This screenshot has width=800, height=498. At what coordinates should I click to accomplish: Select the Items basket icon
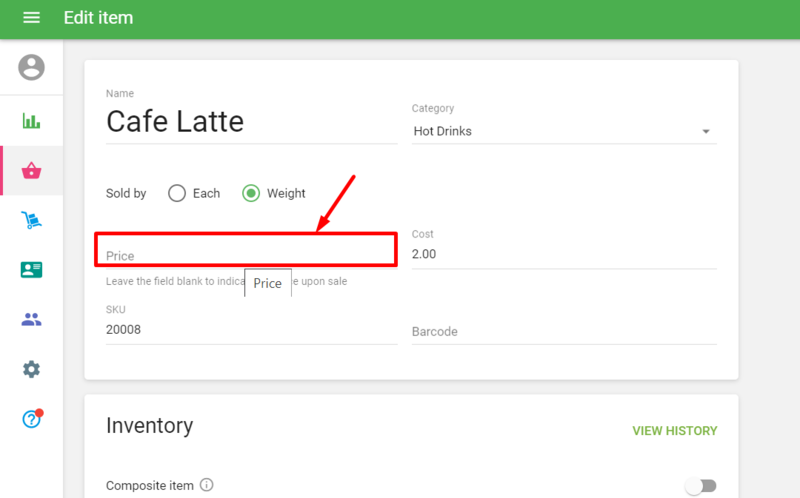(x=32, y=171)
